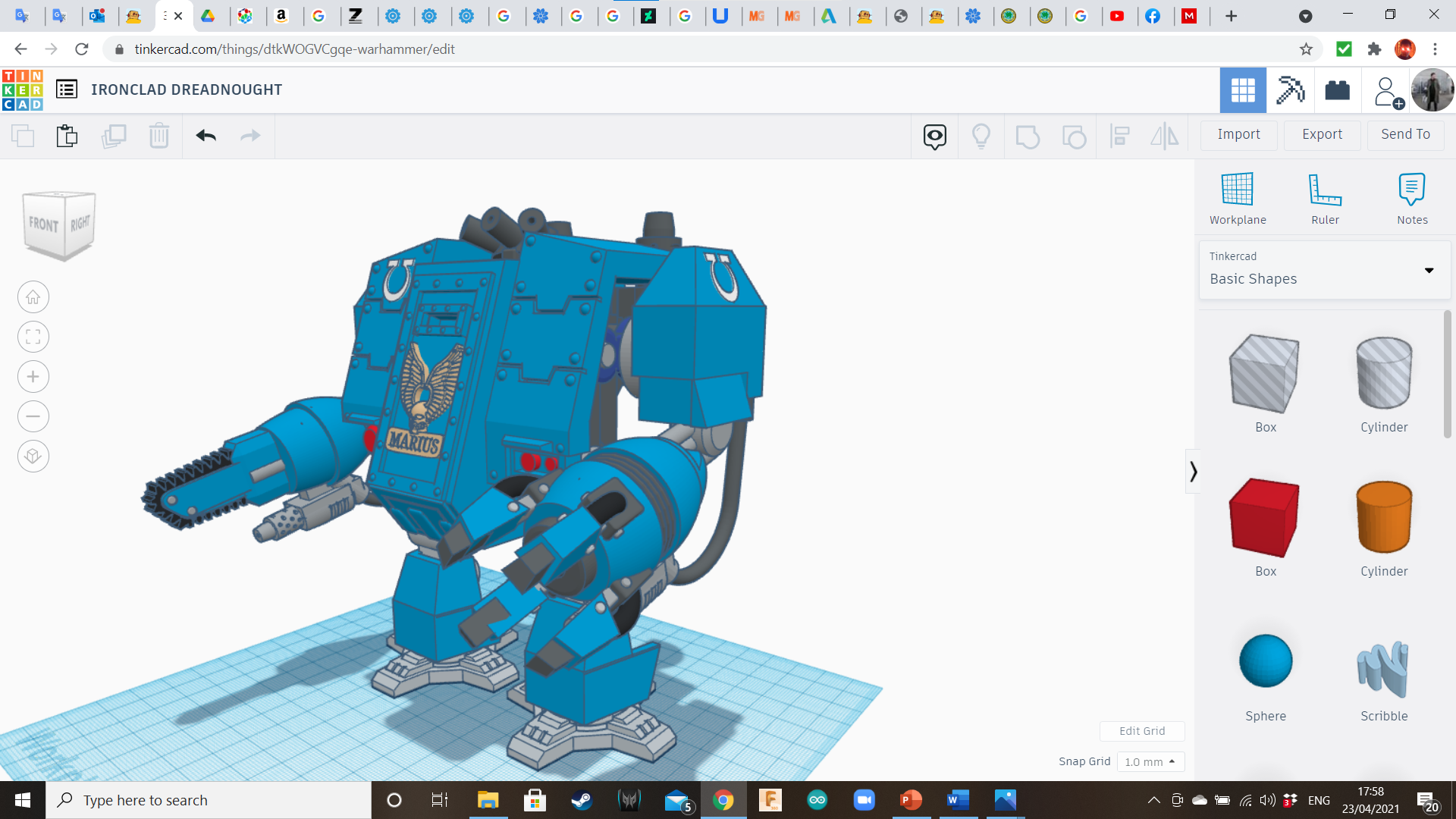Select the Mirror flip tool

tap(1165, 136)
